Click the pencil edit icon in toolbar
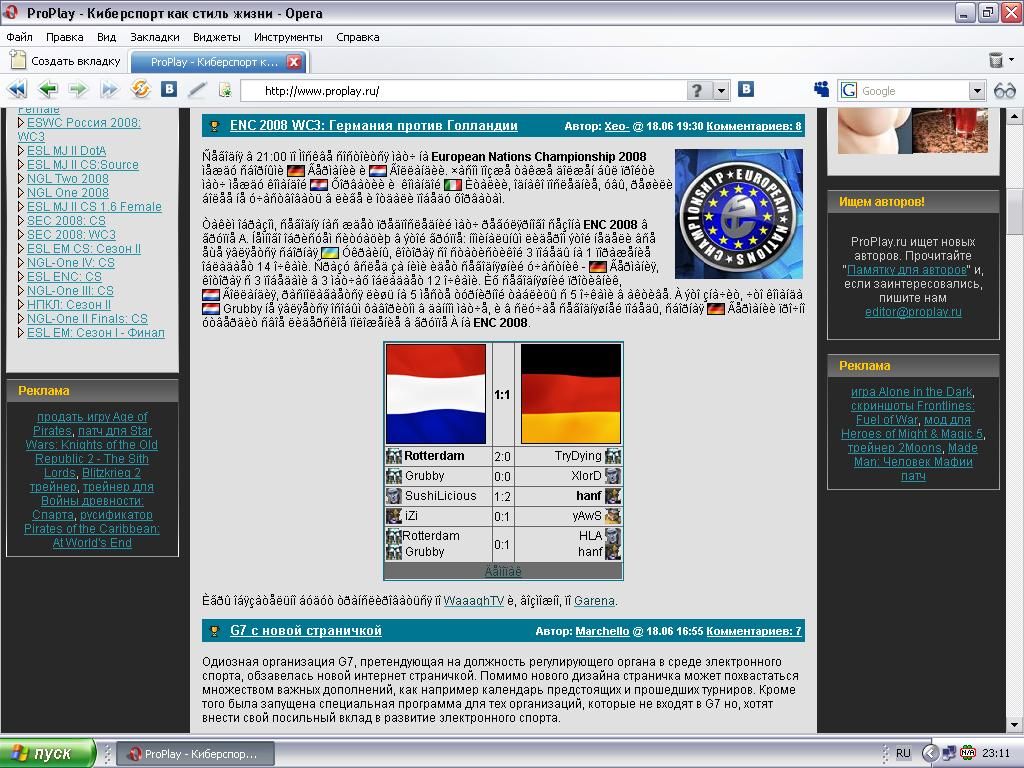 [x=197, y=90]
